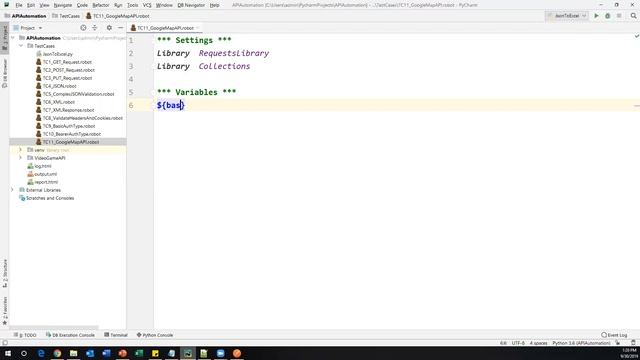Click the locate current file icon

tap(83, 28)
